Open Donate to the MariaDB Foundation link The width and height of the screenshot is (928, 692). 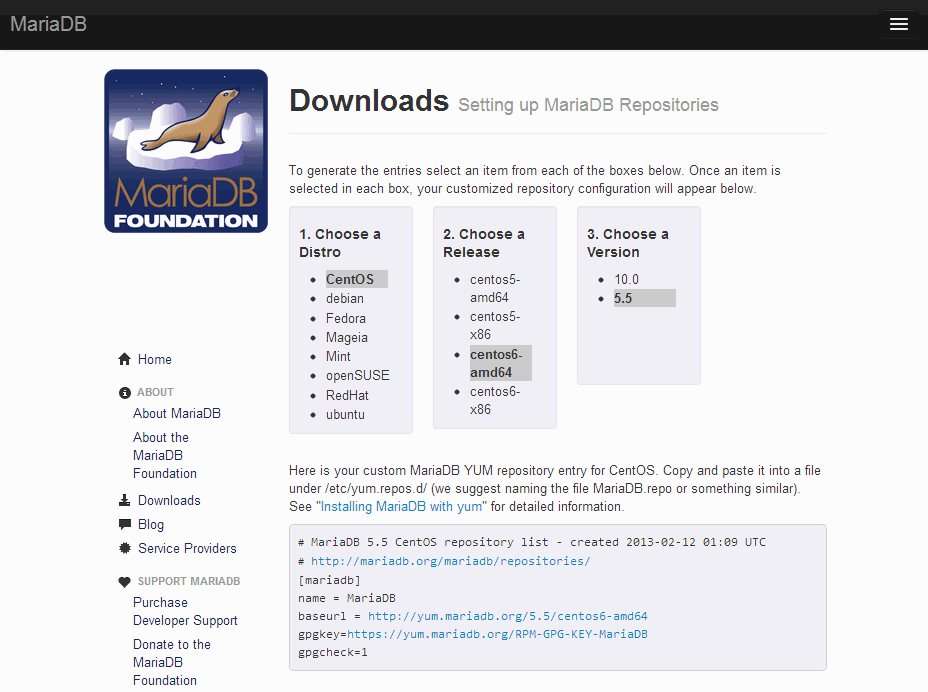click(172, 662)
